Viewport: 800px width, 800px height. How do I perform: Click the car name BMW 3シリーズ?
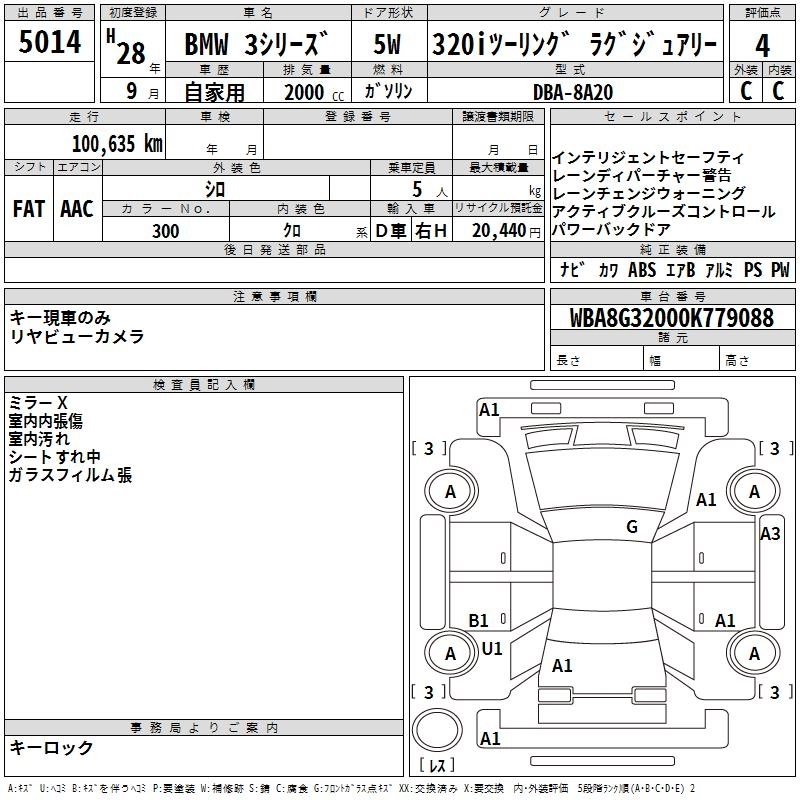[x=256, y=44]
